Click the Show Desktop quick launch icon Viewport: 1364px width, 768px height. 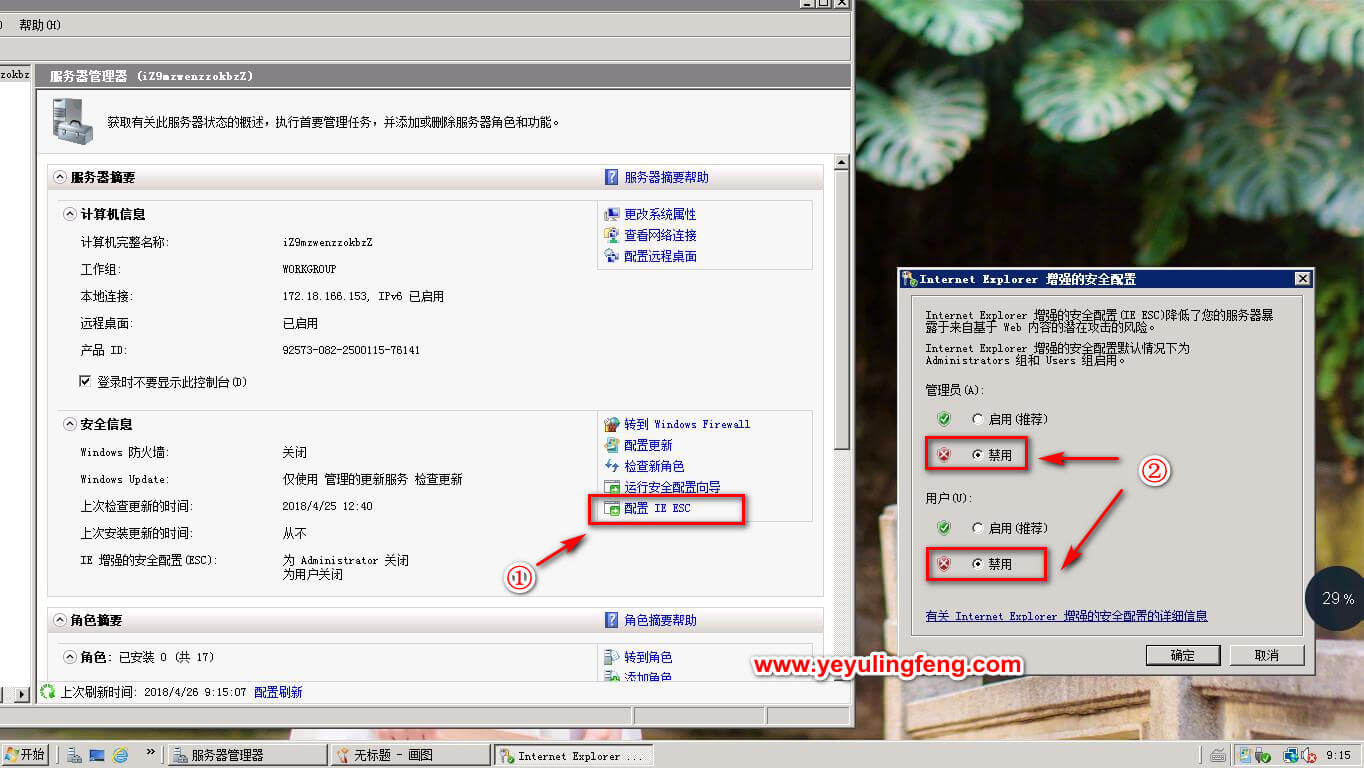click(97, 755)
